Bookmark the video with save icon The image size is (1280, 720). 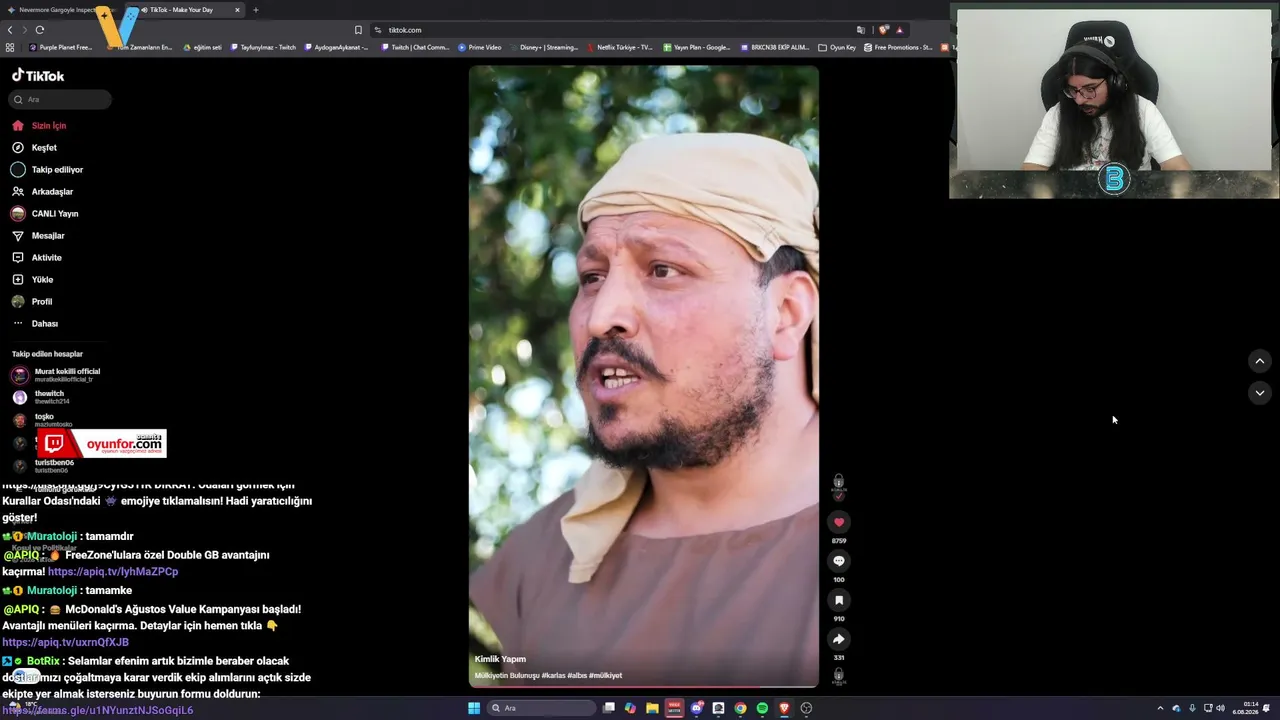click(x=839, y=600)
